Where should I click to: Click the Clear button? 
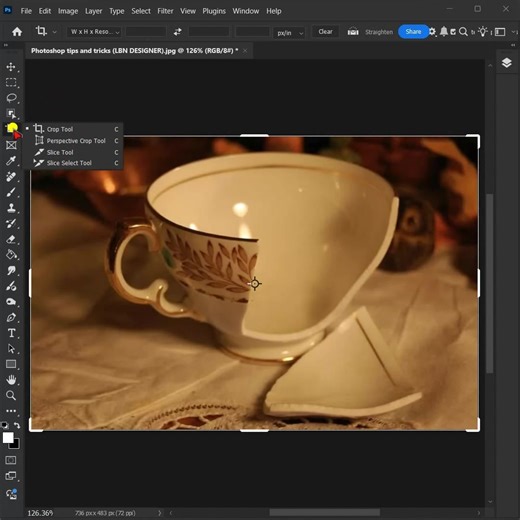(325, 32)
